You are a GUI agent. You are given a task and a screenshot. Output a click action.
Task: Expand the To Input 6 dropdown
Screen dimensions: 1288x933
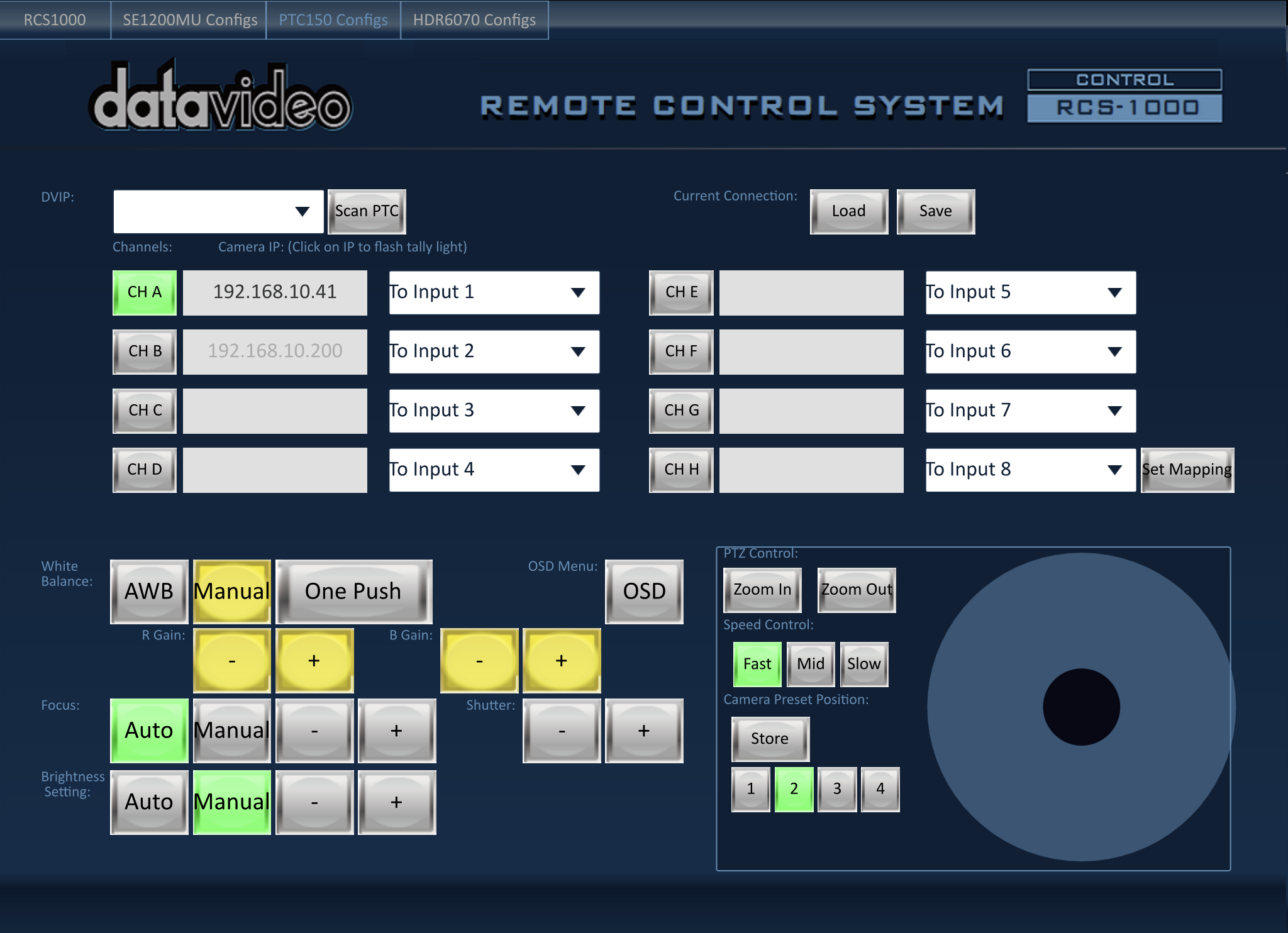pos(1031,351)
